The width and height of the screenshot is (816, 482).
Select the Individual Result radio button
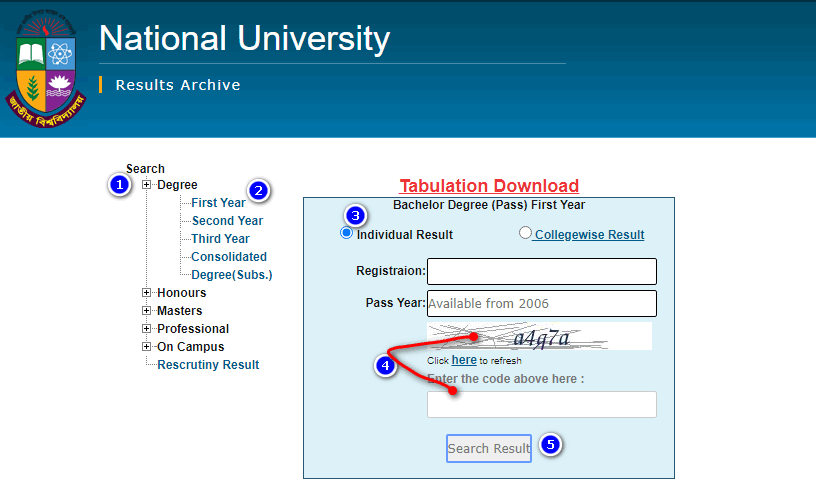(346, 233)
